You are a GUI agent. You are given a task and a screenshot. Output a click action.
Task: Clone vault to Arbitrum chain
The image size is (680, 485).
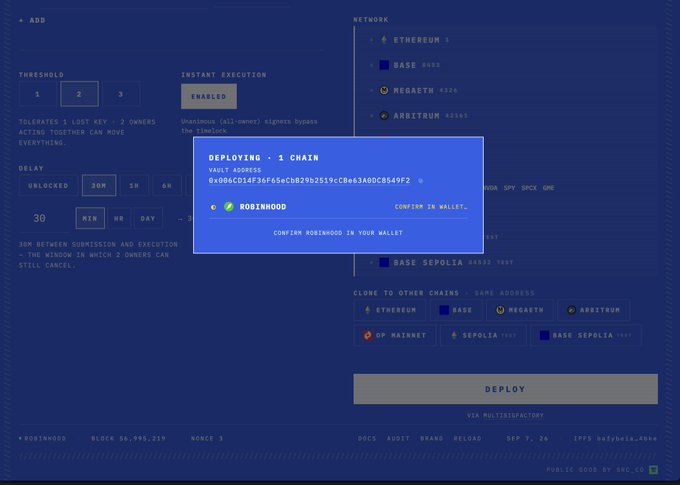coord(593,310)
